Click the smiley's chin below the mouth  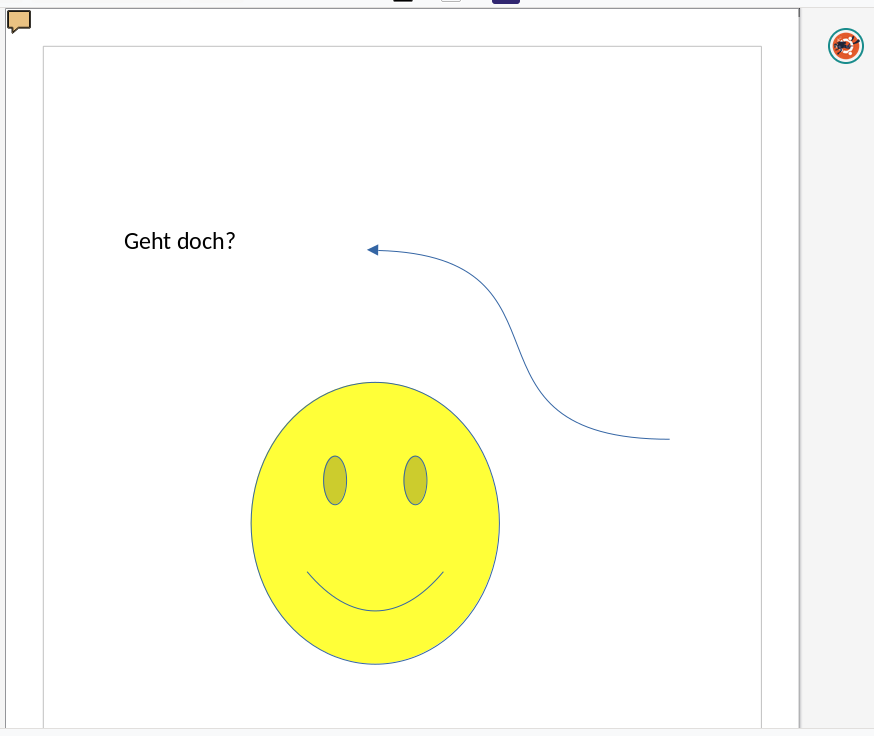375,638
